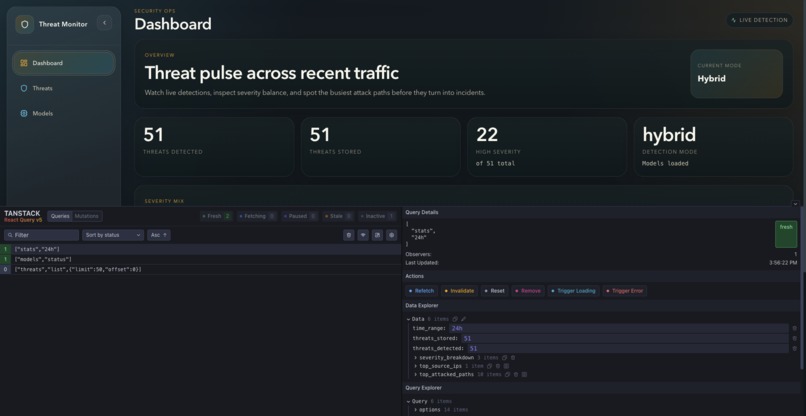Clear top_attacked_paths items with its list icon
Screen dimensions: 806x416
tap(524, 375)
